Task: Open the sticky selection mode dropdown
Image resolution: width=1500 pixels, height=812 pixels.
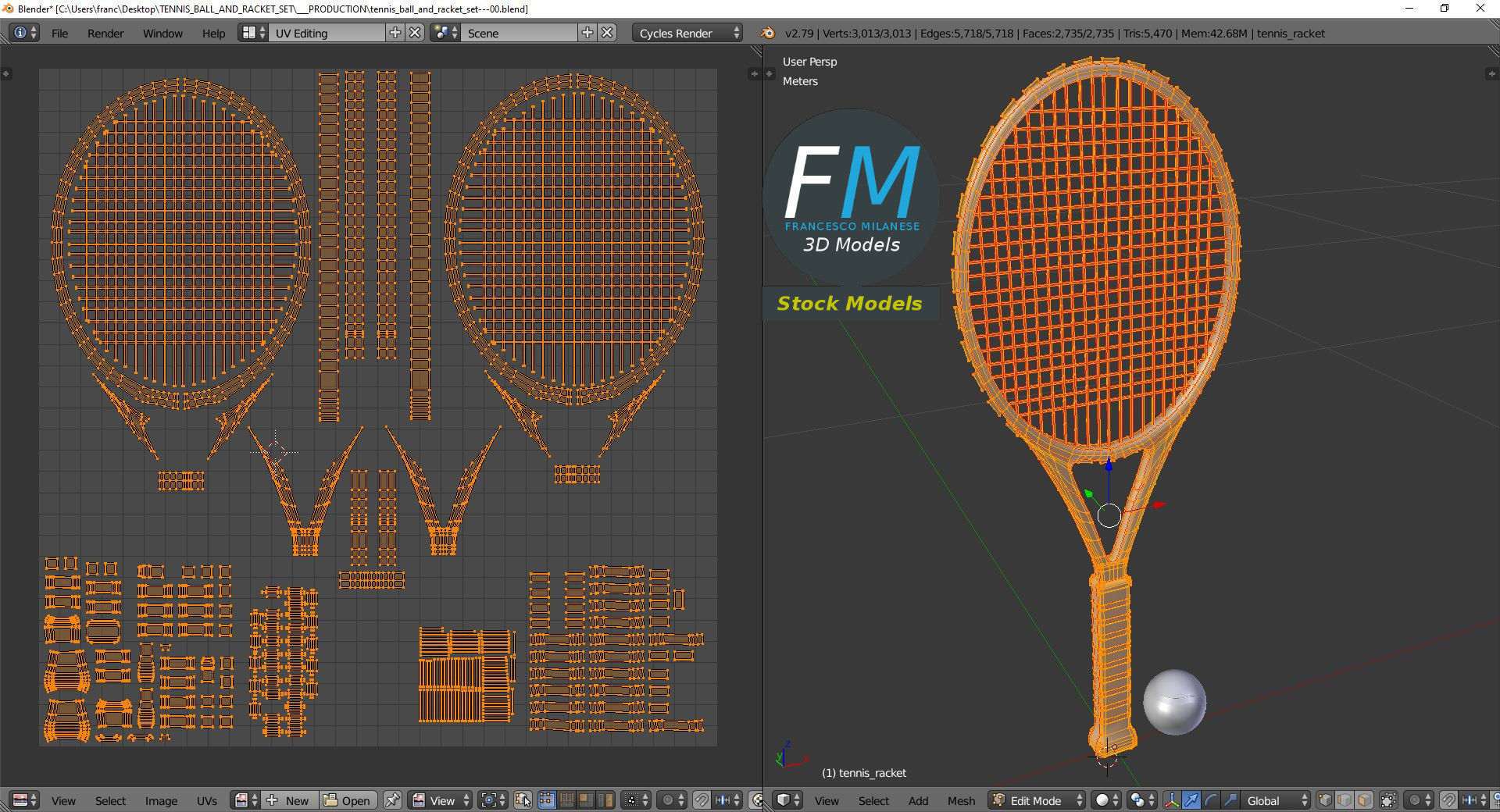Action: tap(636, 800)
